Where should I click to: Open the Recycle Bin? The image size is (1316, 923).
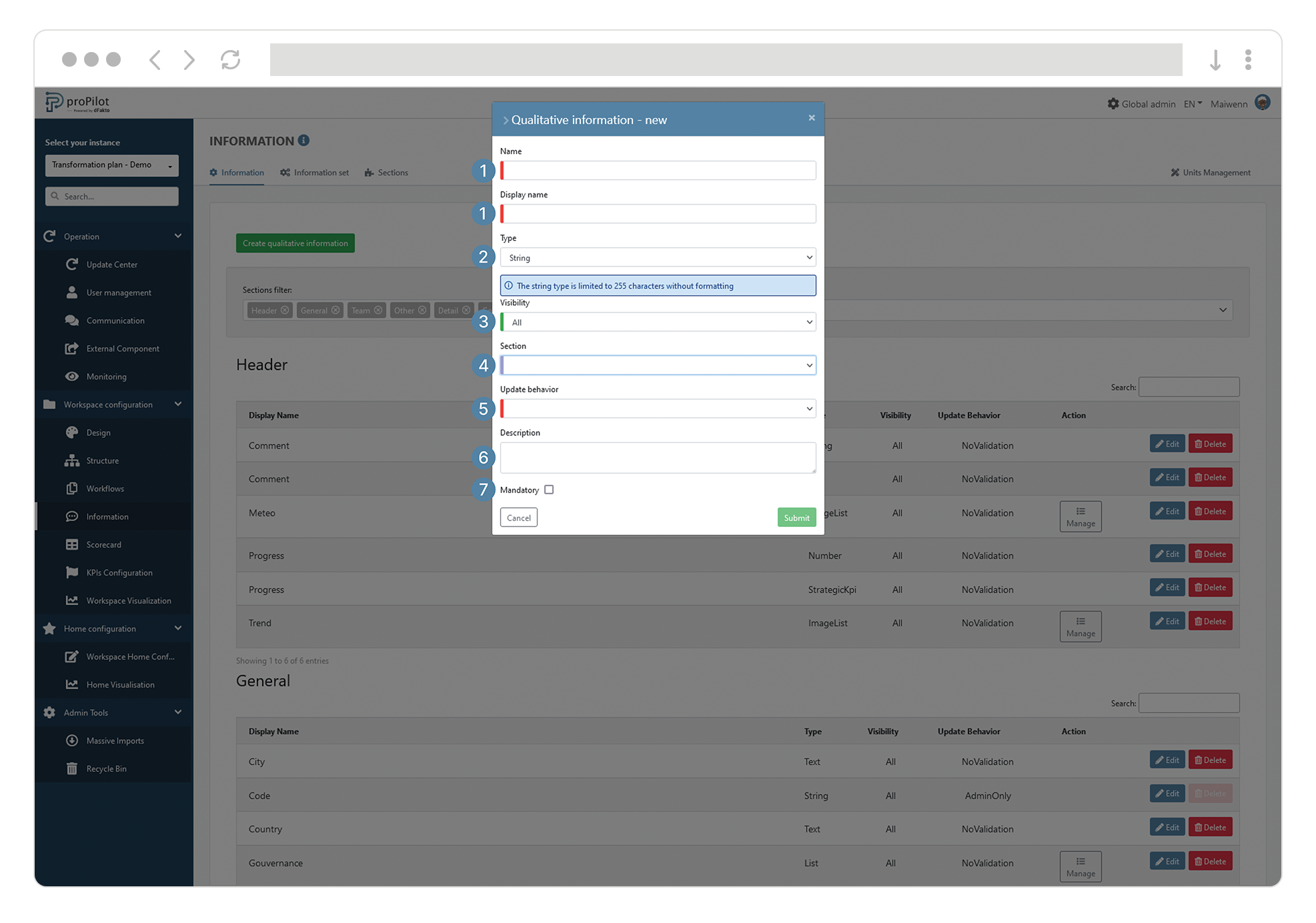tap(105, 768)
